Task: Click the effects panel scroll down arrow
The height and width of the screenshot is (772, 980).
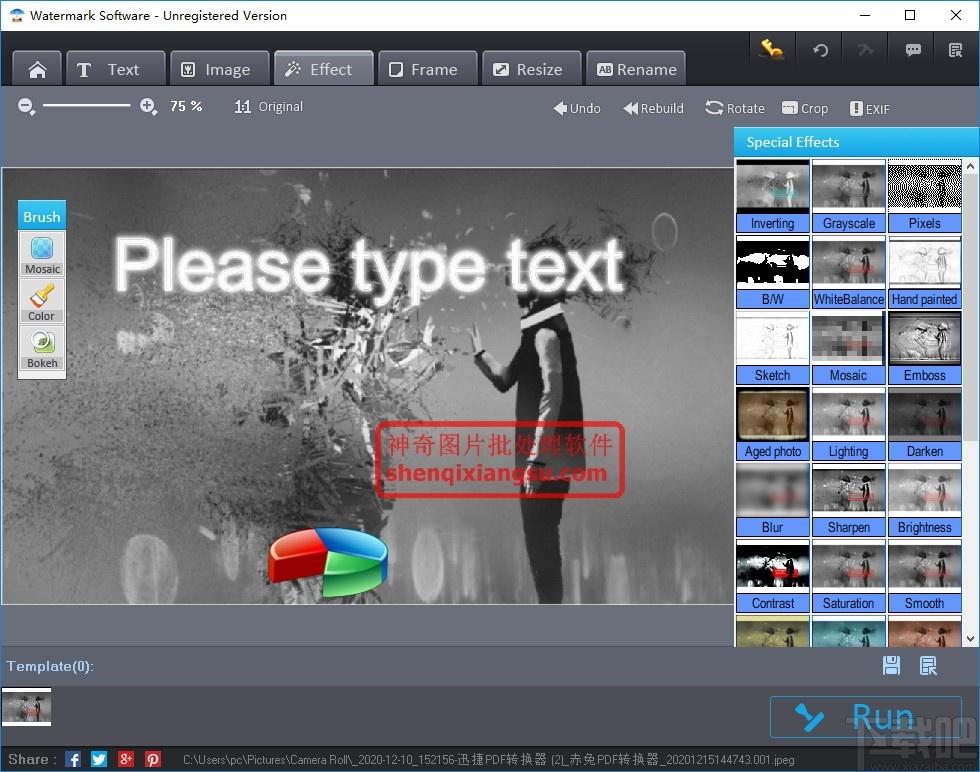Action: coord(970,638)
